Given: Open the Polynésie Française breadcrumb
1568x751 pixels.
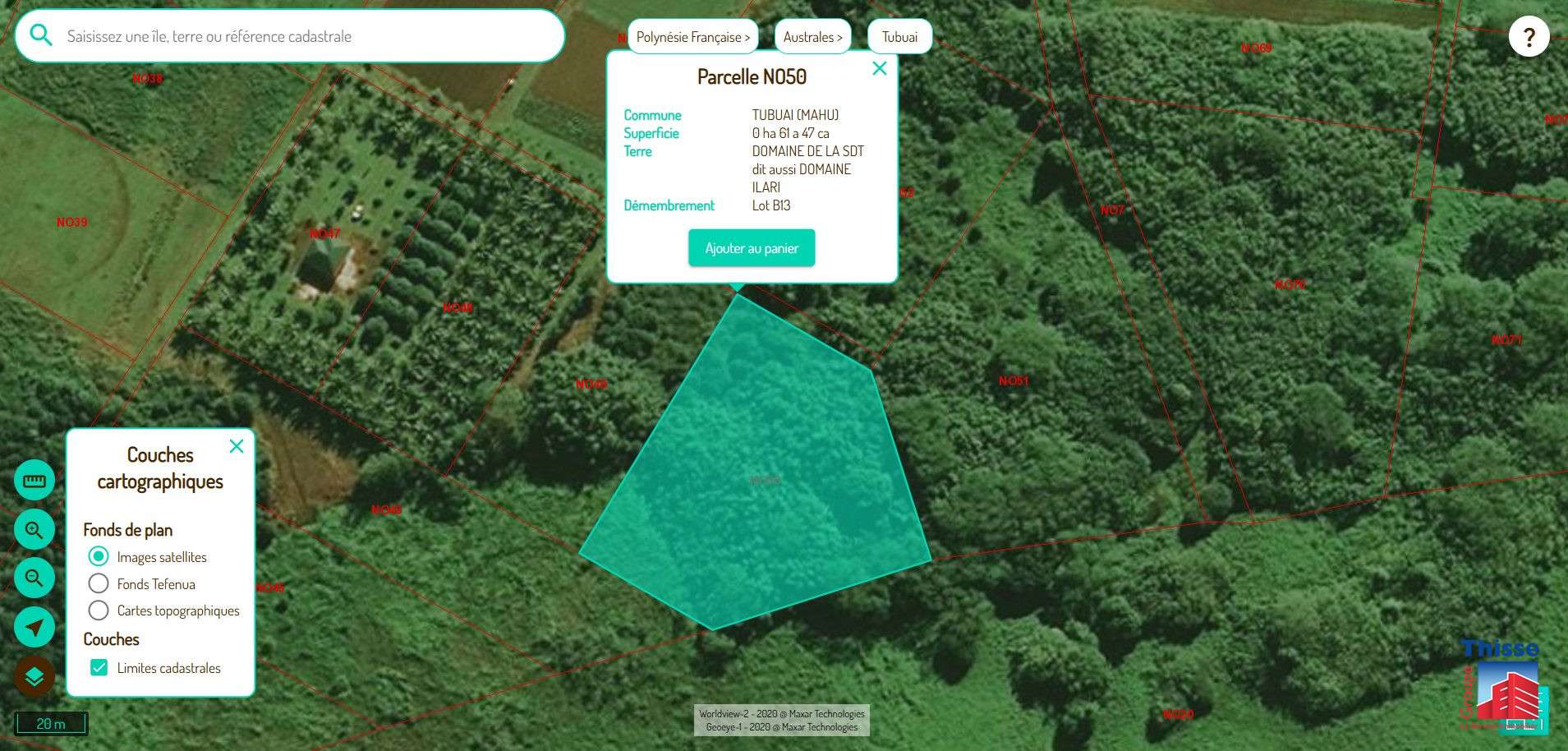Looking at the screenshot, I should click(x=692, y=37).
